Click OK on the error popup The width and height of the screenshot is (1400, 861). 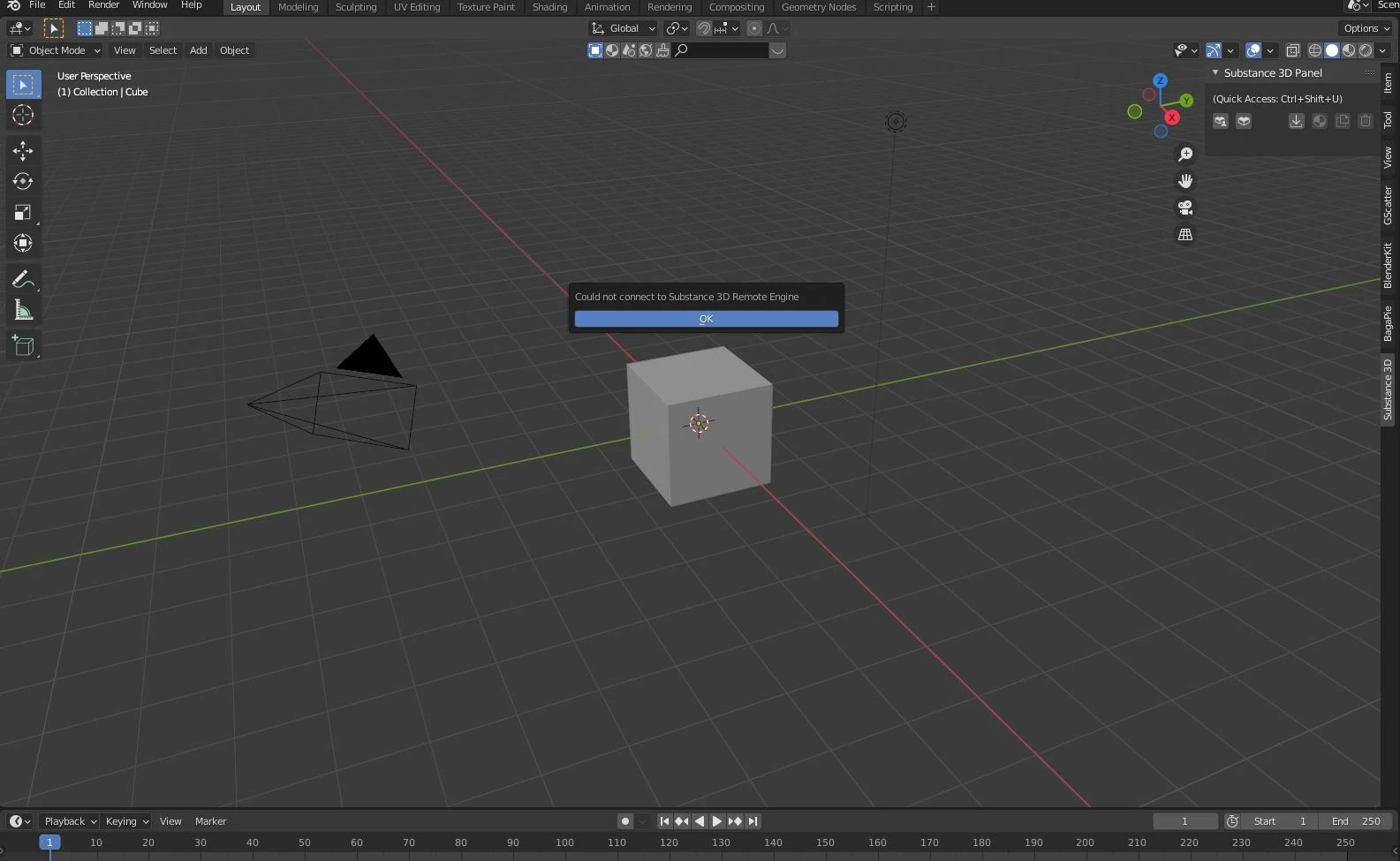pyautogui.click(x=707, y=319)
